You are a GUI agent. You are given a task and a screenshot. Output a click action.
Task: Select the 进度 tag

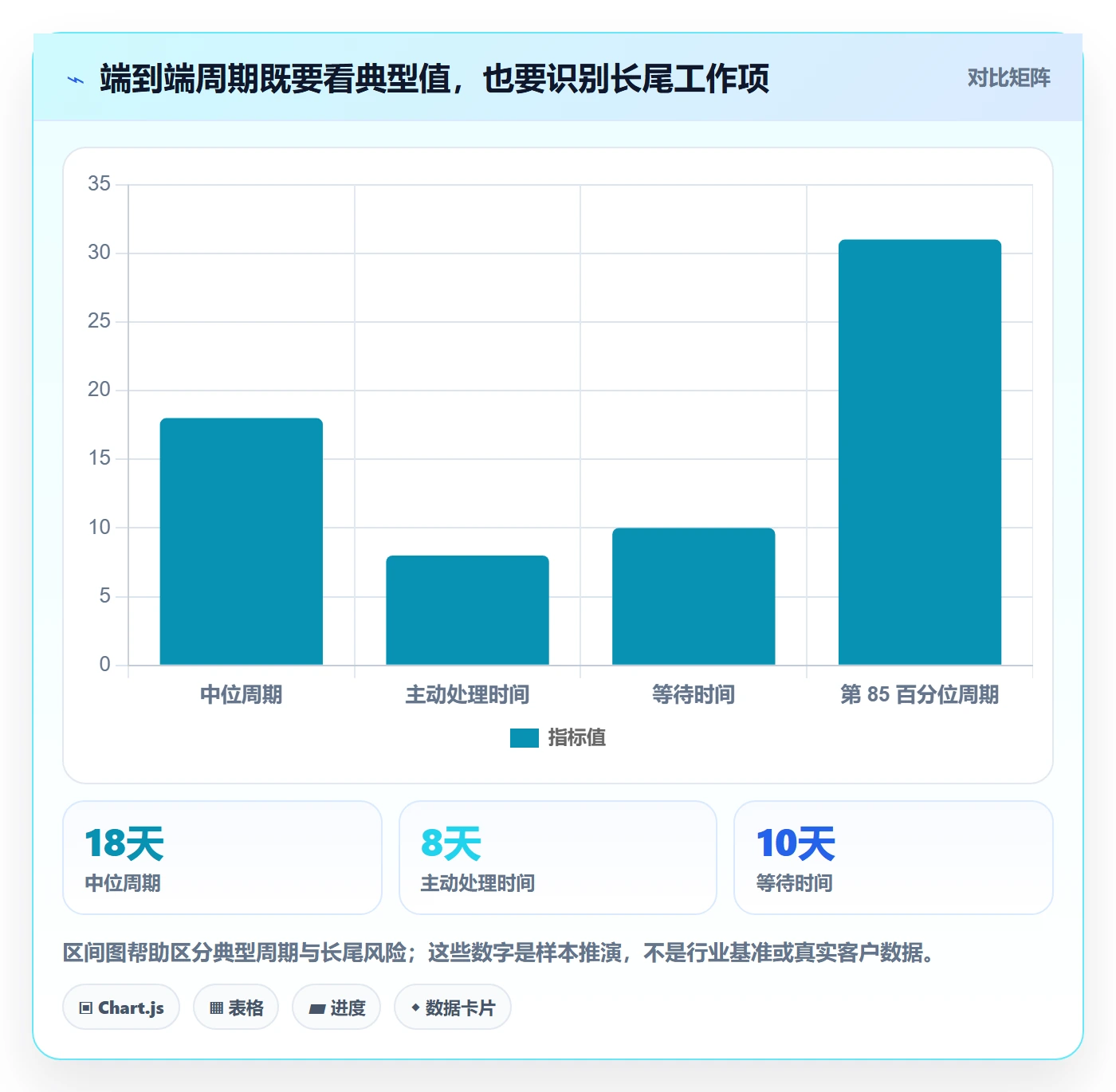click(x=336, y=1008)
